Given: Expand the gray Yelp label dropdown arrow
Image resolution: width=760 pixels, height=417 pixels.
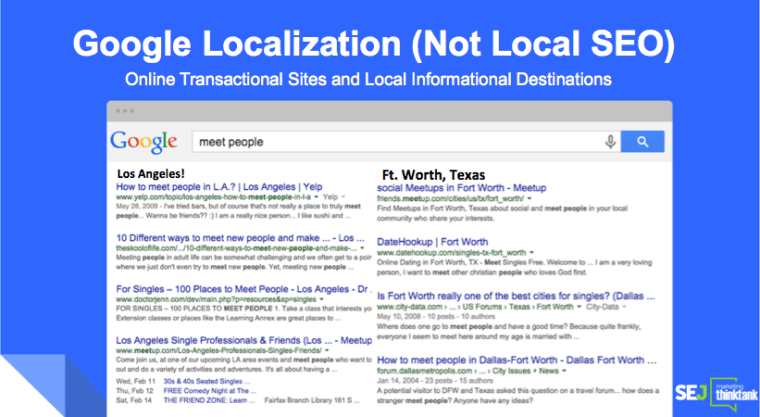Looking at the screenshot, I should (x=343, y=197).
